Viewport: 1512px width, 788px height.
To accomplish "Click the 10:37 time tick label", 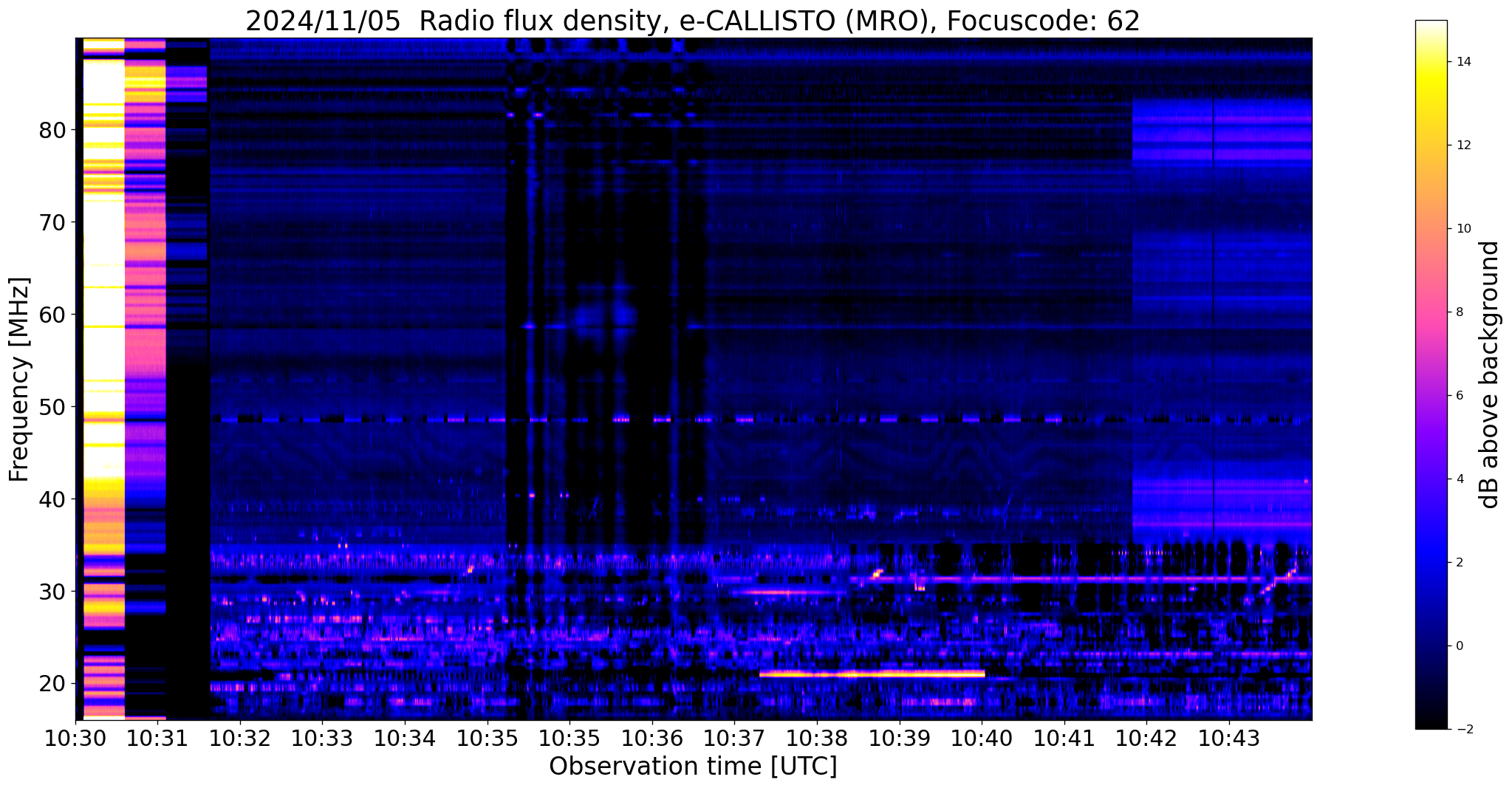I will coord(734,738).
